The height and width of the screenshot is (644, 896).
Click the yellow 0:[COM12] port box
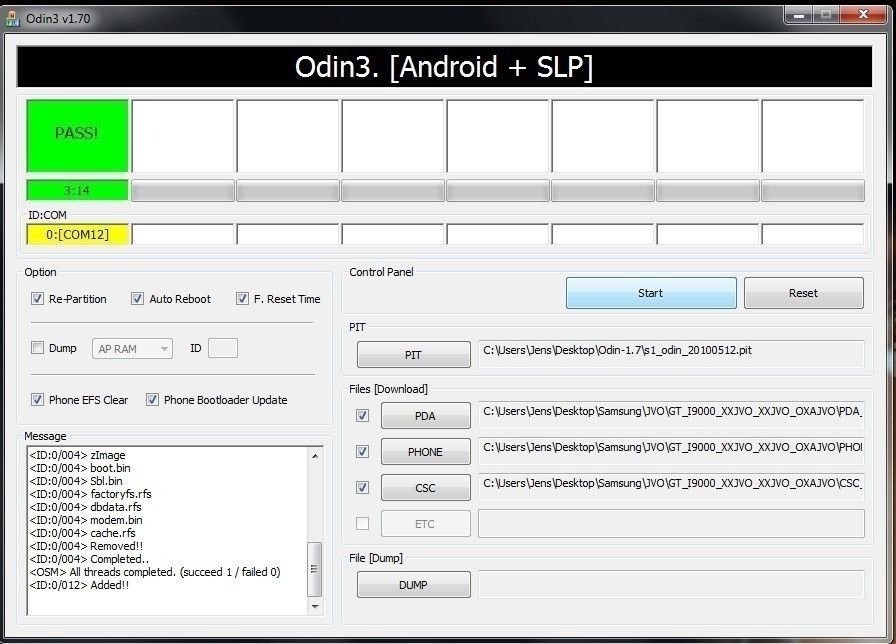tap(78, 234)
